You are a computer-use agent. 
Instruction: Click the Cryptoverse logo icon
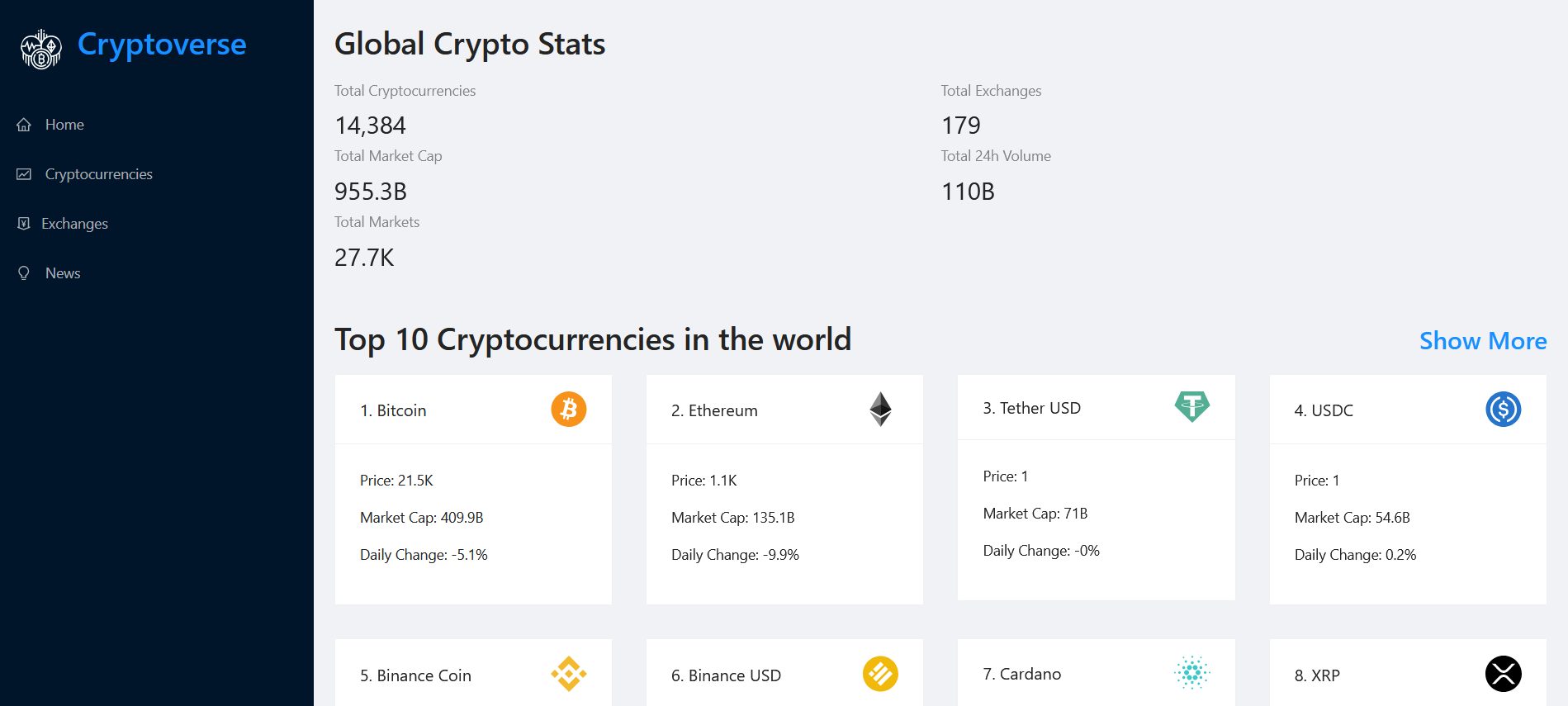[40, 49]
